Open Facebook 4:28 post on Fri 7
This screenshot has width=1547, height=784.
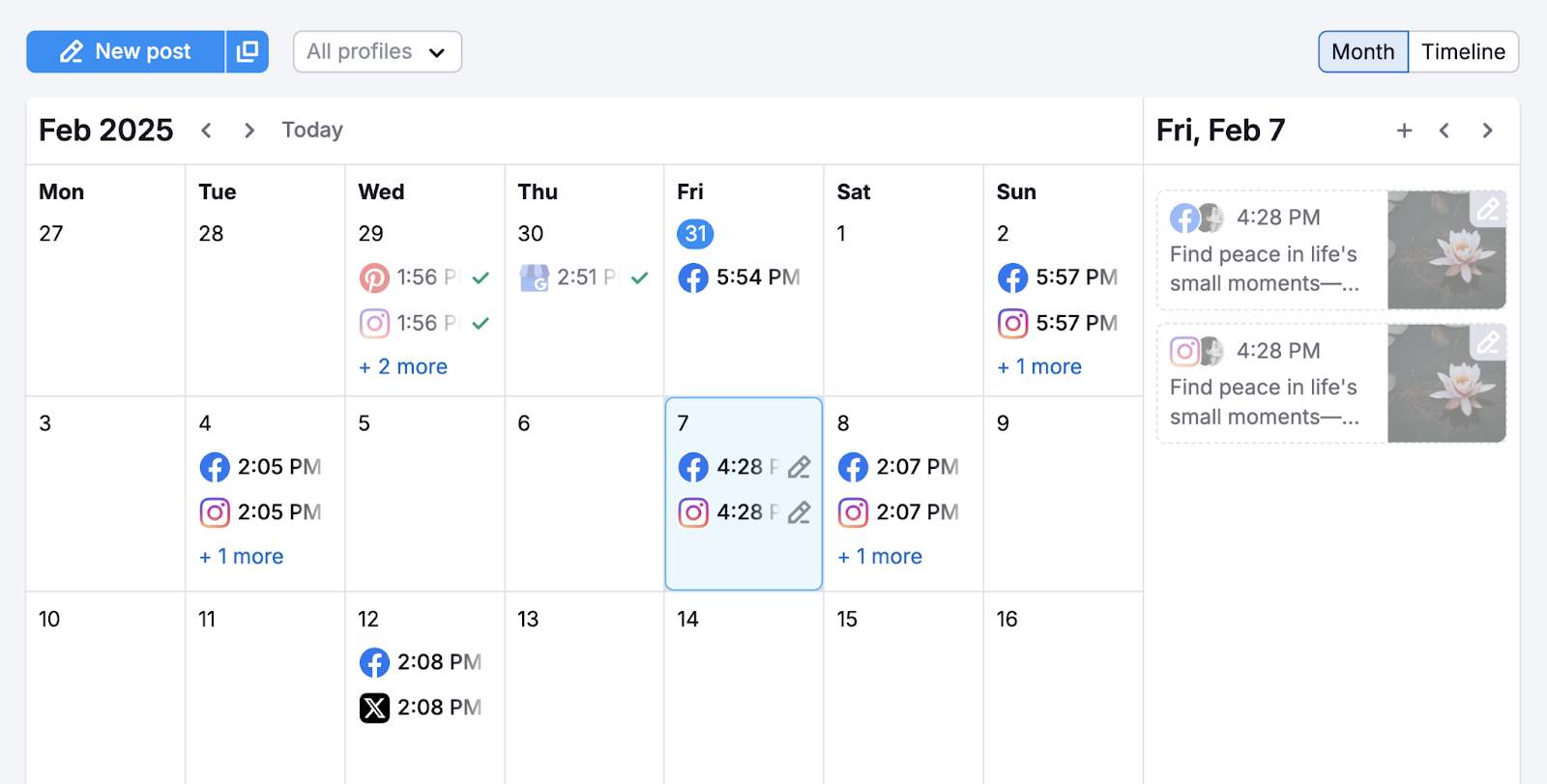tap(728, 467)
